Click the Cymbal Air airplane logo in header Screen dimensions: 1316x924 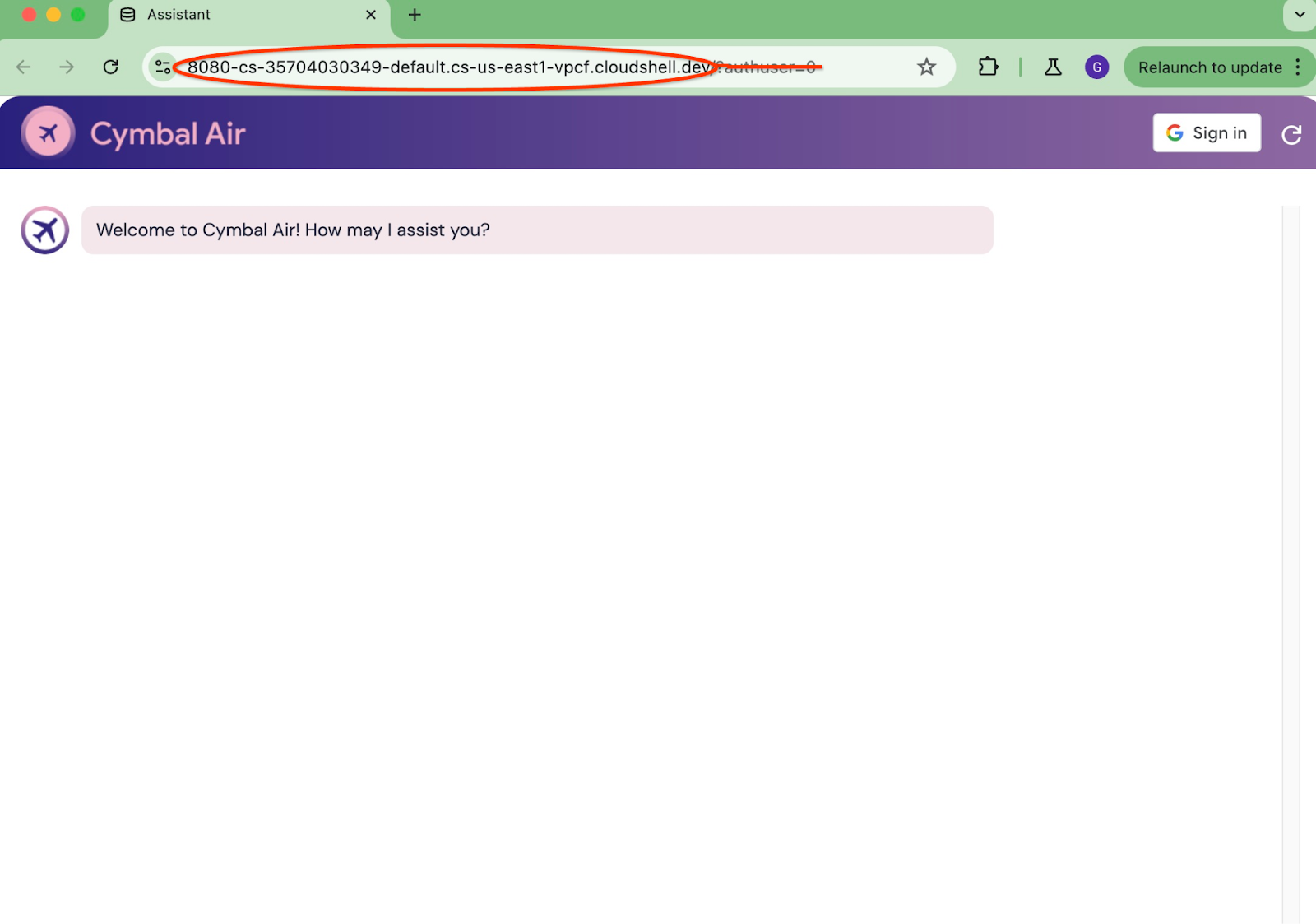point(48,132)
